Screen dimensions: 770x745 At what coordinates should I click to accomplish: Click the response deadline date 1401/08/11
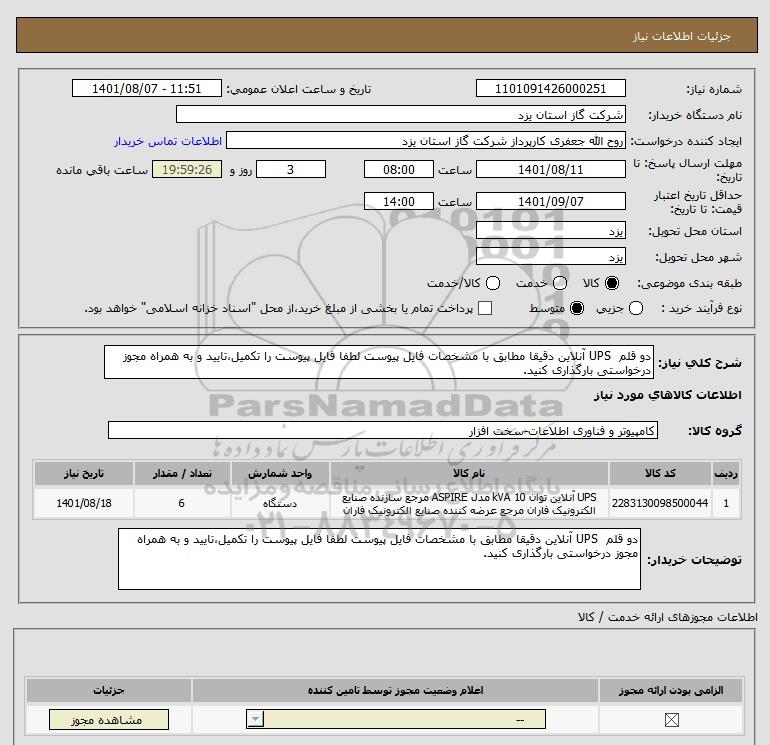[x=550, y=169]
